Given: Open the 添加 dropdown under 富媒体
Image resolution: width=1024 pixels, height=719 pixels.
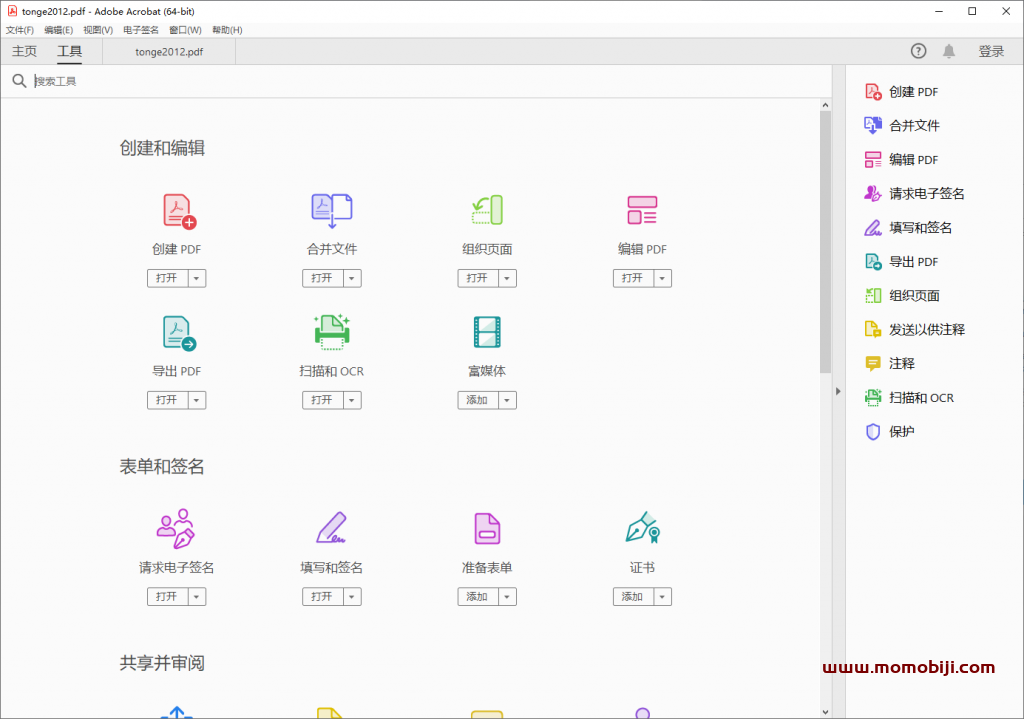Looking at the screenshot, I should (509, 399).
